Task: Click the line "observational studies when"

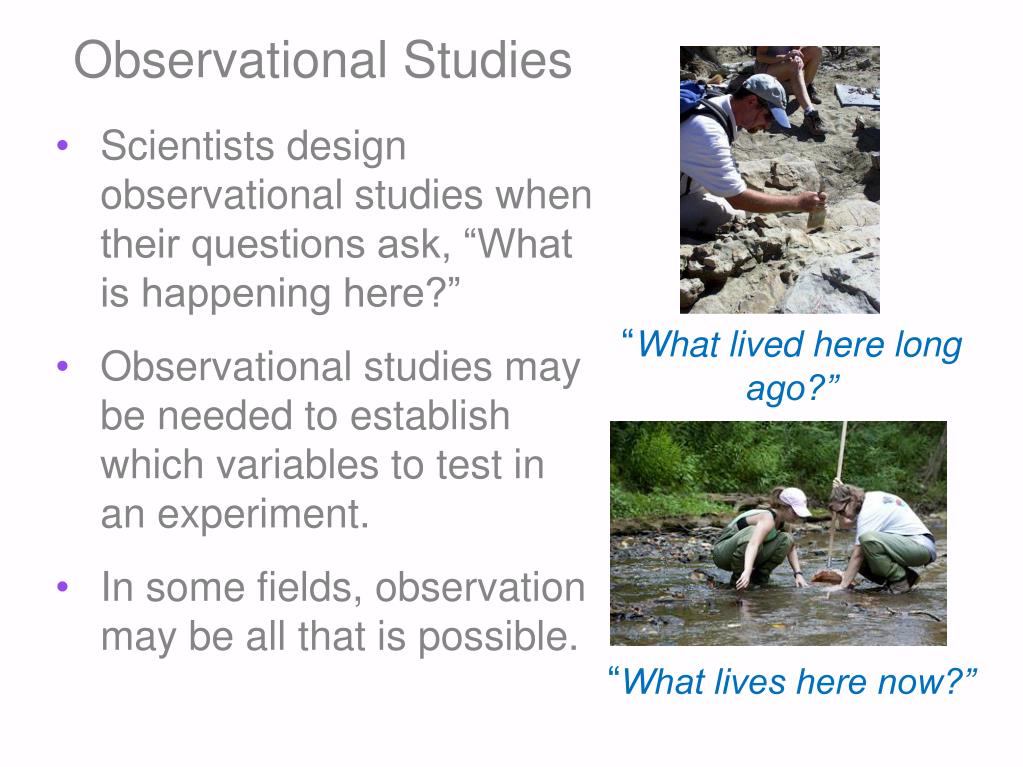Action: pyautogui.click(x=346, y=195)
